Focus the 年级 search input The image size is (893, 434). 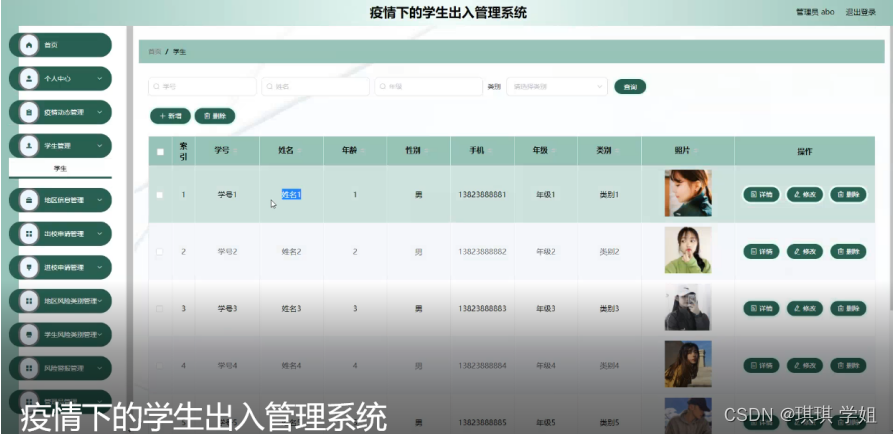[429, 87]
